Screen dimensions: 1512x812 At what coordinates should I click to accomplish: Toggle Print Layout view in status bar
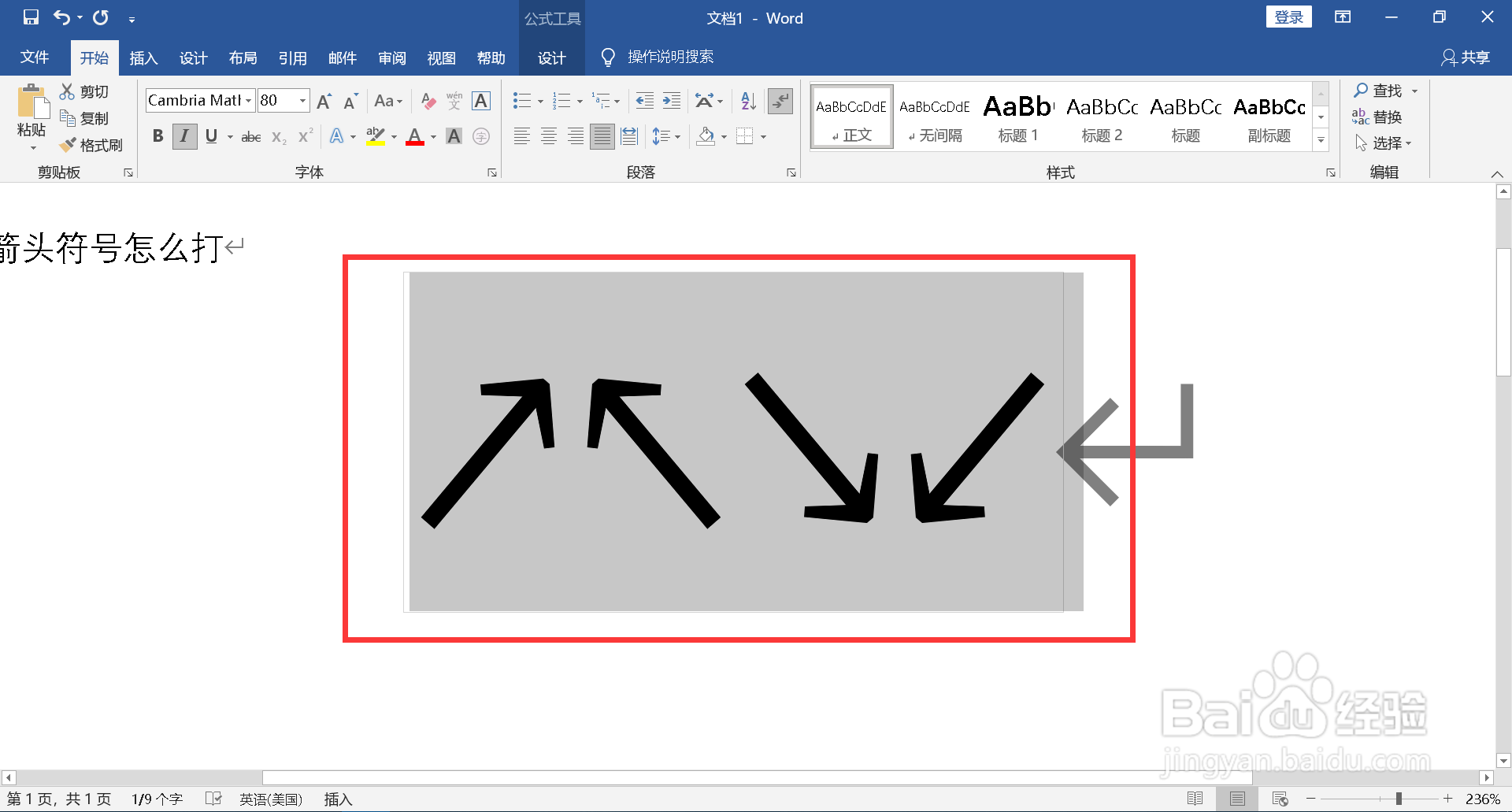point(1237,799)
